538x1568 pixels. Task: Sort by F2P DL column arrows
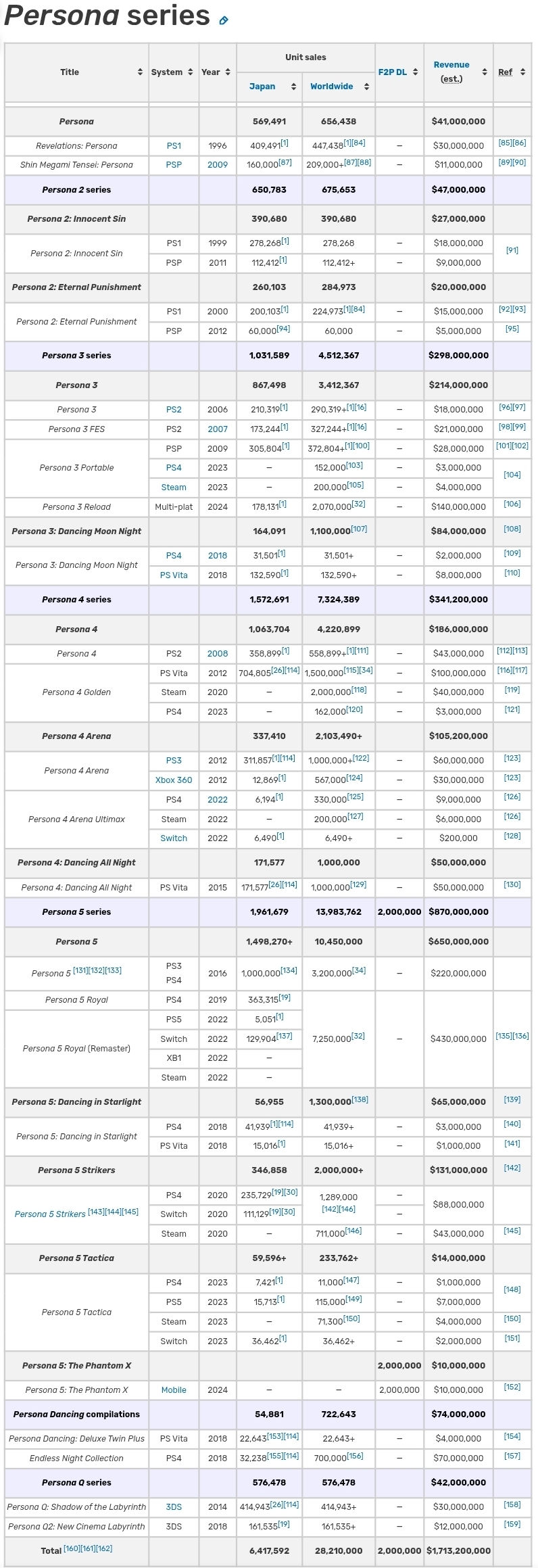click(415, 72)
